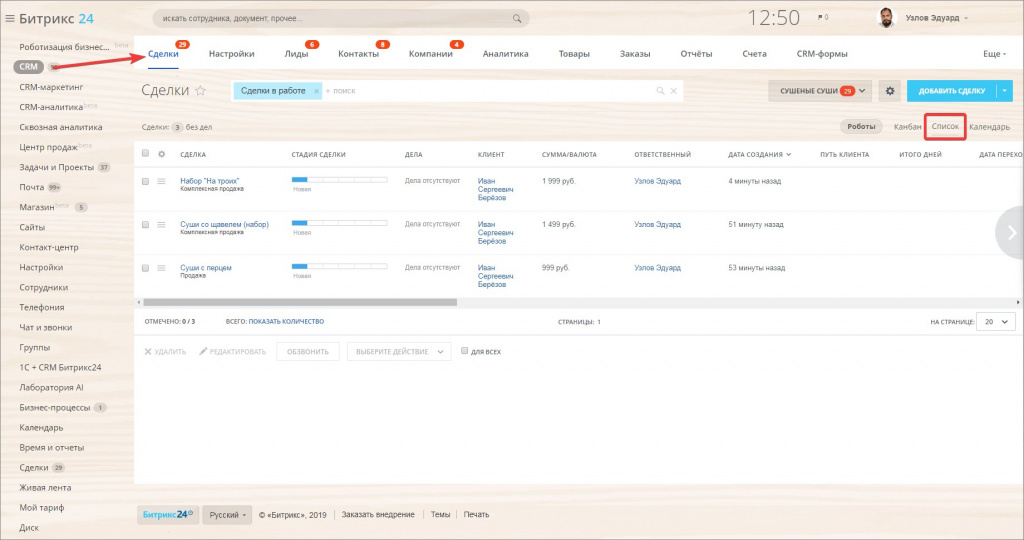1024x540 pixels.
Task: Focus the global search field
Action: pos(341,18)
